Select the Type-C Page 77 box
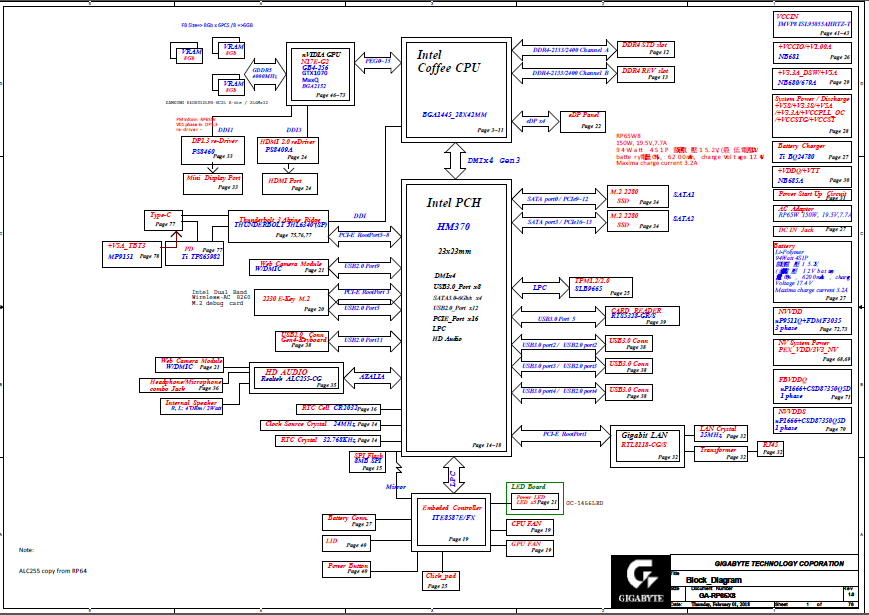The width and height of the screenshot is (869, 615). [162, 221]
